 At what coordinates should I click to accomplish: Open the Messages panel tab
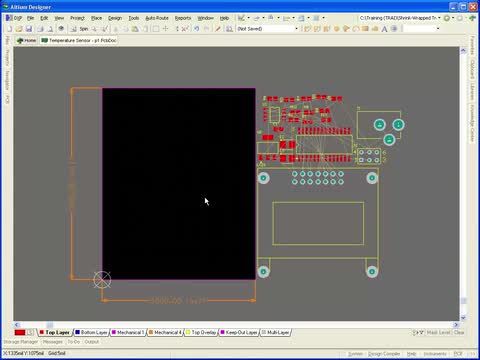(53, 342)
